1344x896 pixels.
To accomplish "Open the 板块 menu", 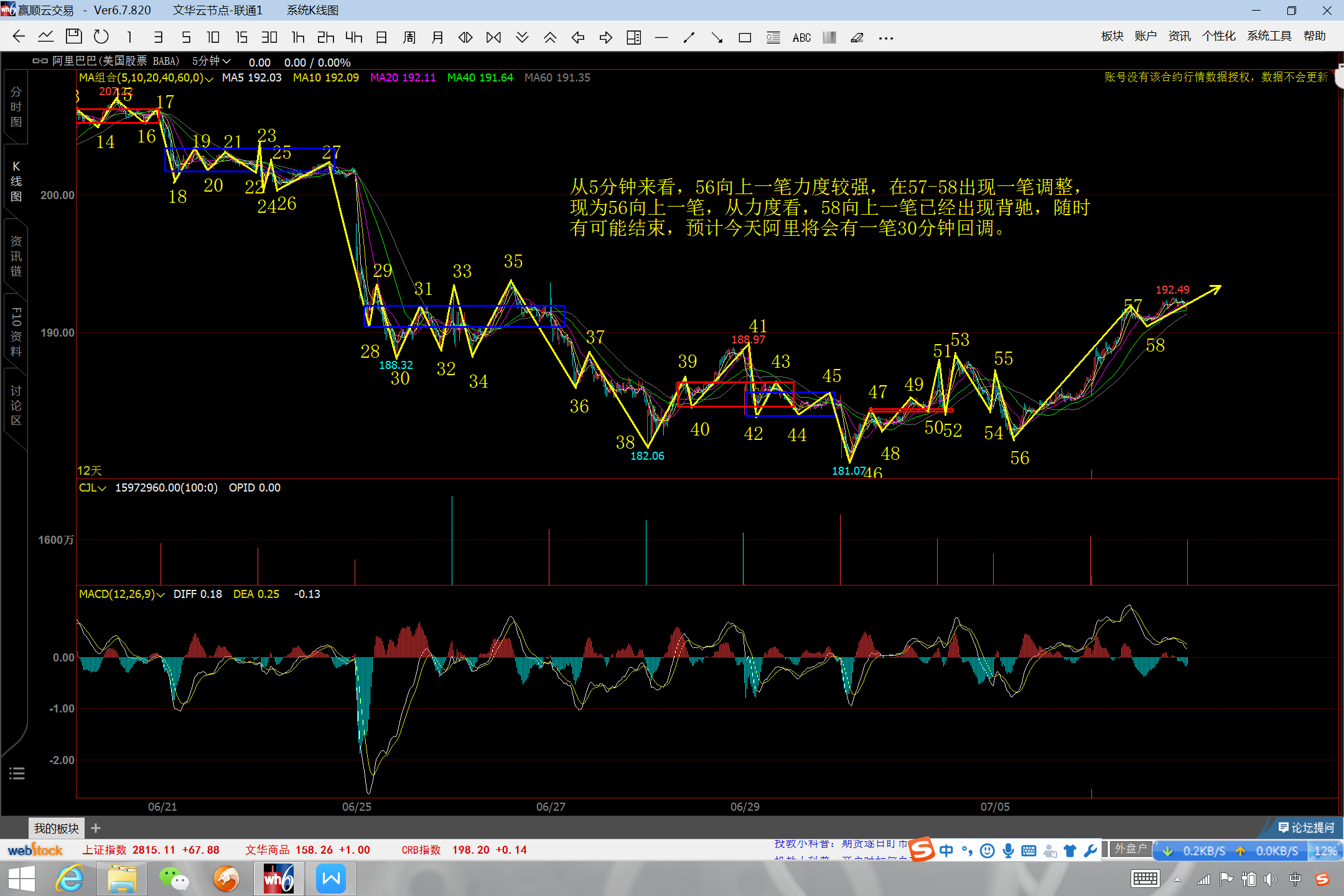I will coord(1112,36).
